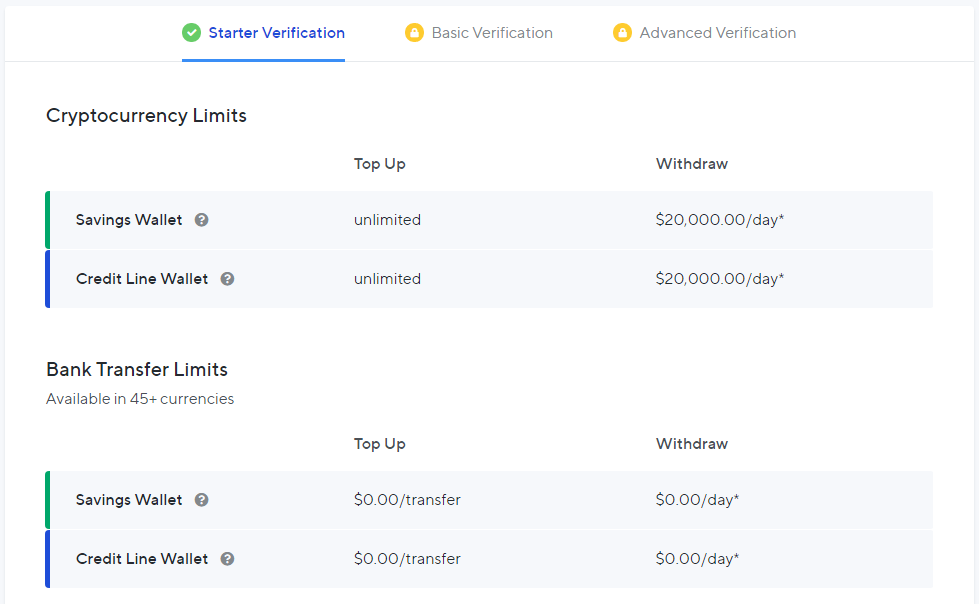This screenshot has width=979, height=604.
Task: Click the Withdraw header under Bank Transfer Limits
Action: click(692, 443)
